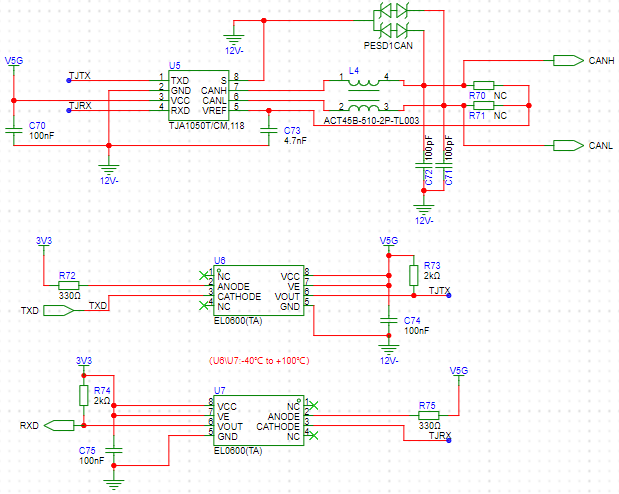Select capacitor C75 symbol

pos(114,451)
